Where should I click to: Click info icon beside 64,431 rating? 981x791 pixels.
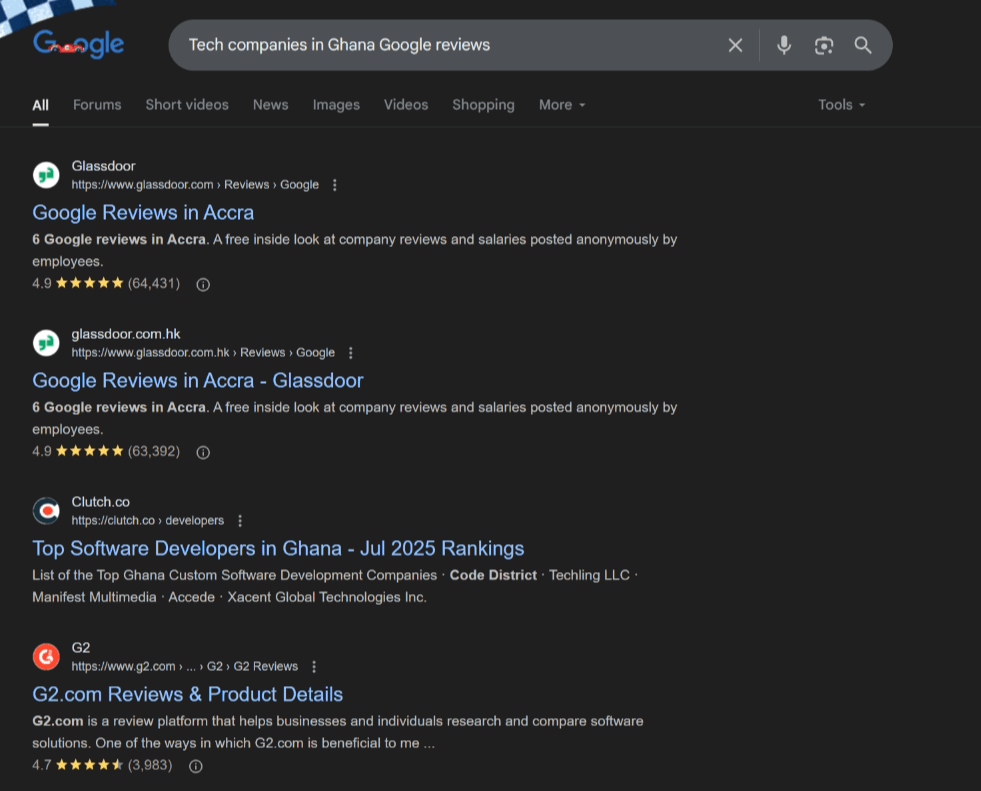click(203, 285)
